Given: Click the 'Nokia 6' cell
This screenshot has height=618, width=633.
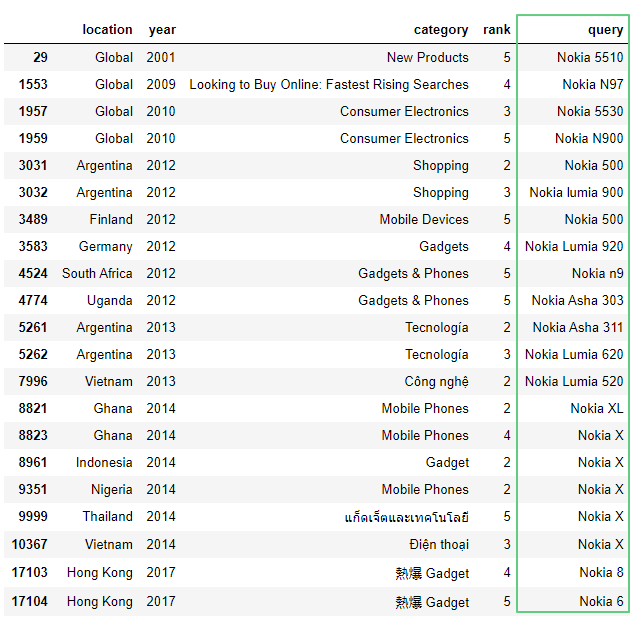Looking at the screenshot, I should [x=601, y=601].
